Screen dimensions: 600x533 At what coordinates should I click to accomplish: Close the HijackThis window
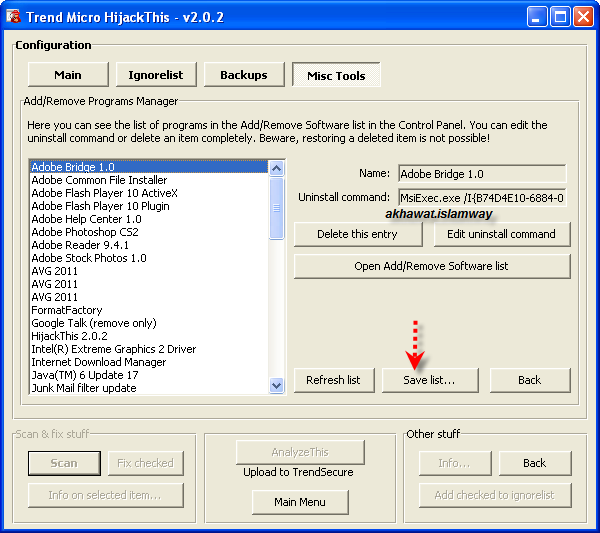tap(584, 17)
